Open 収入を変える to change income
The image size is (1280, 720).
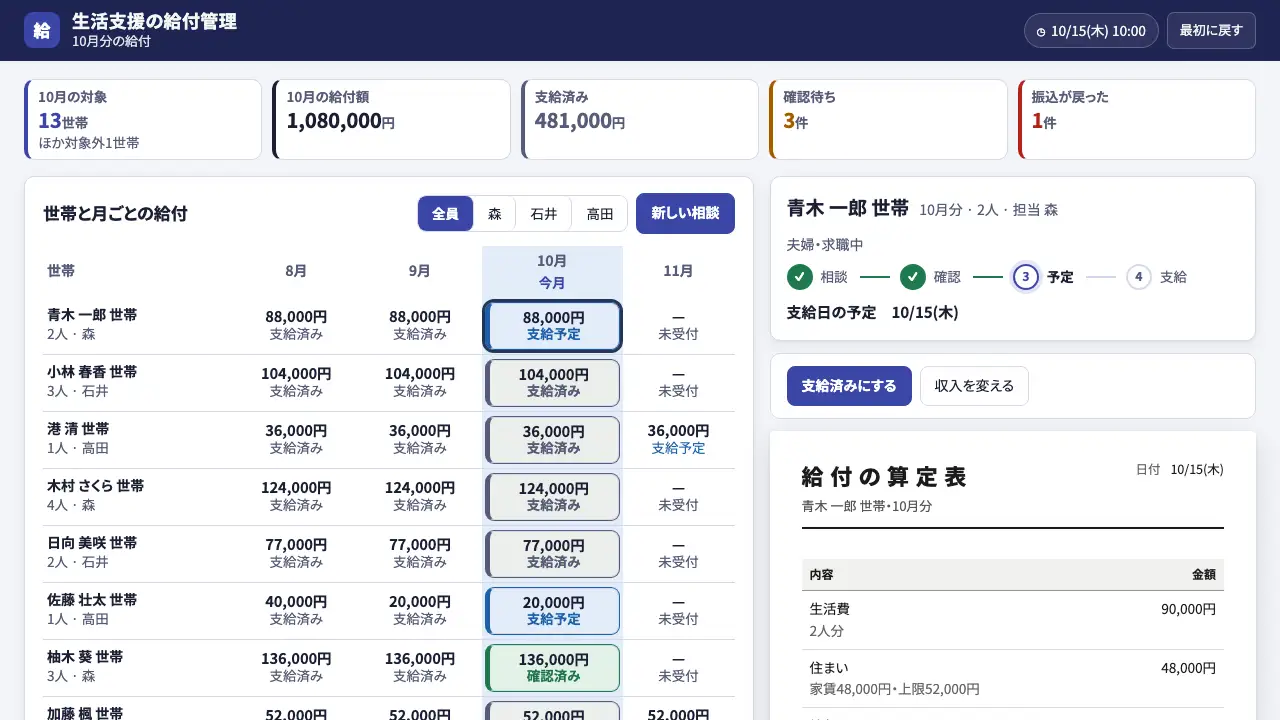coord(974,386)
